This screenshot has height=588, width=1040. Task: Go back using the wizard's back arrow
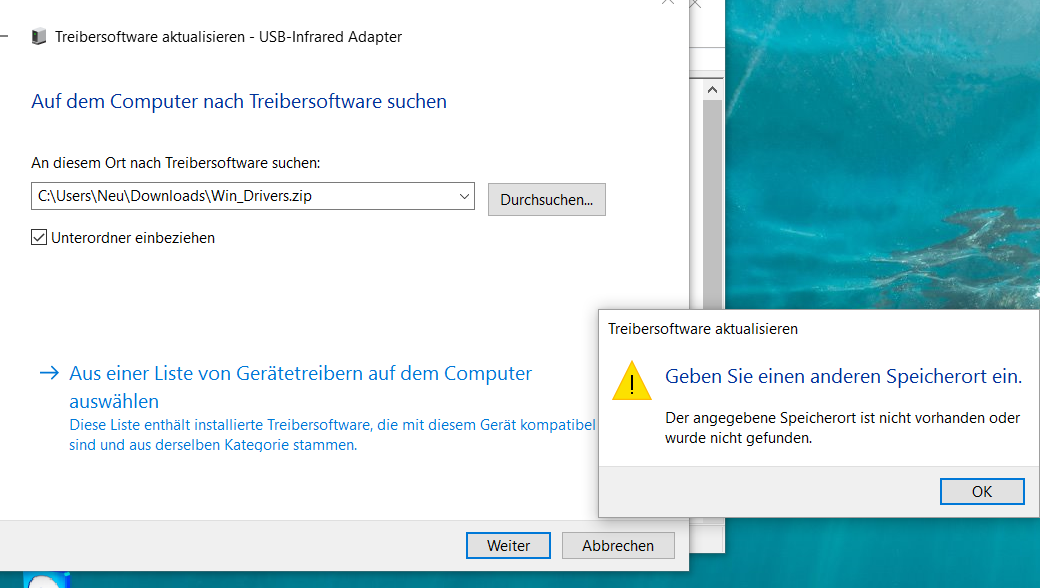3,36
